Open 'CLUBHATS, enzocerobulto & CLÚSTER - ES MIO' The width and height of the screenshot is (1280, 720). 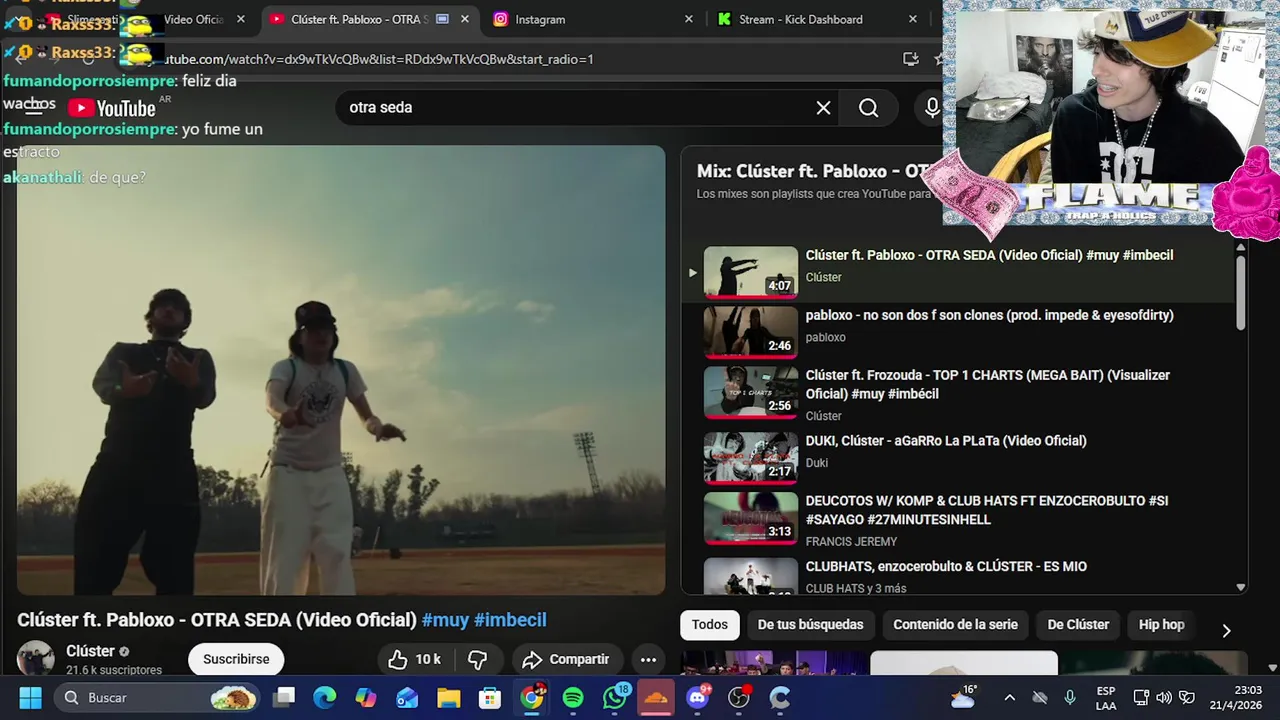[x=946, y=566]
